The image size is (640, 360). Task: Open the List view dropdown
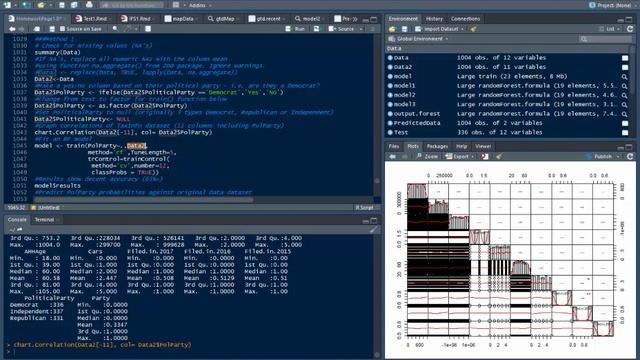(609, 29)
